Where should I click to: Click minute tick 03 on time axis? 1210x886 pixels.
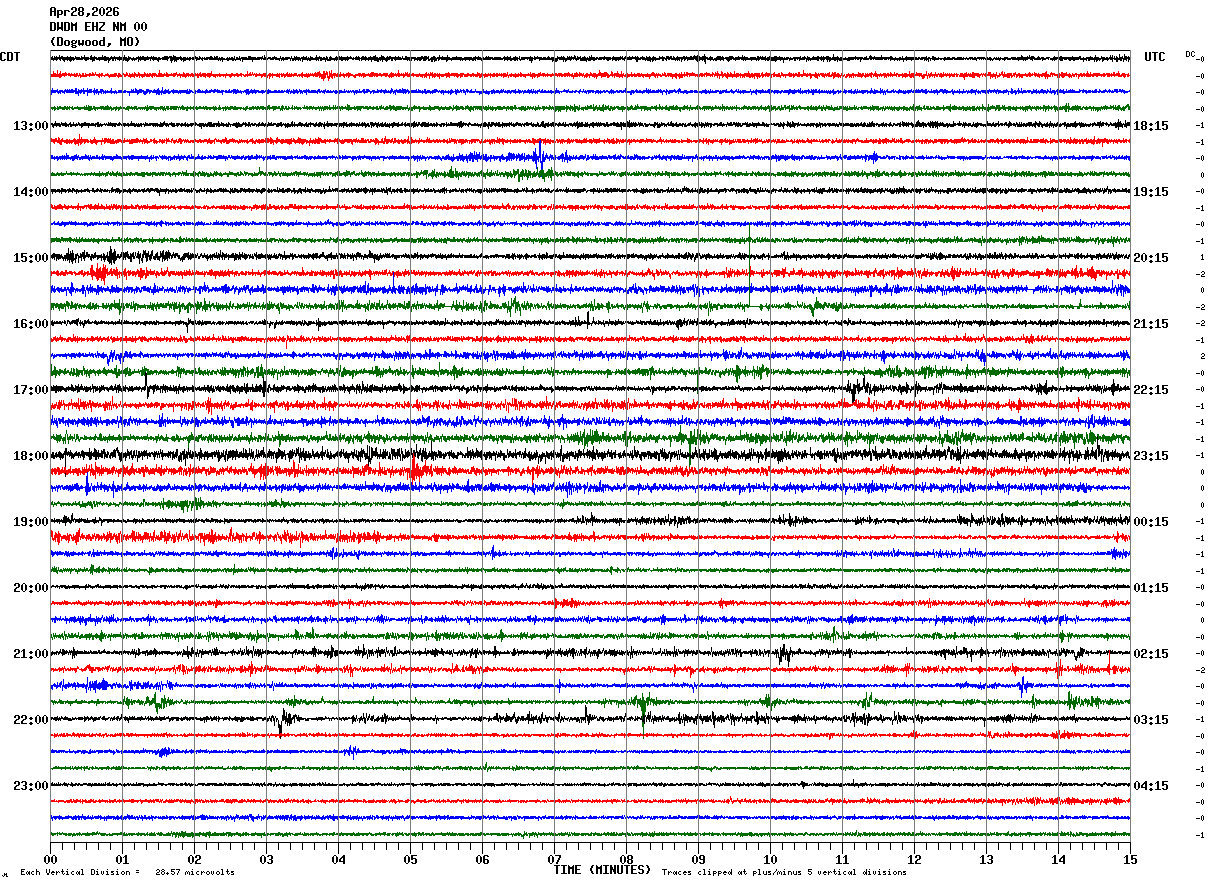pyautogui.click(x=266, y=859)
